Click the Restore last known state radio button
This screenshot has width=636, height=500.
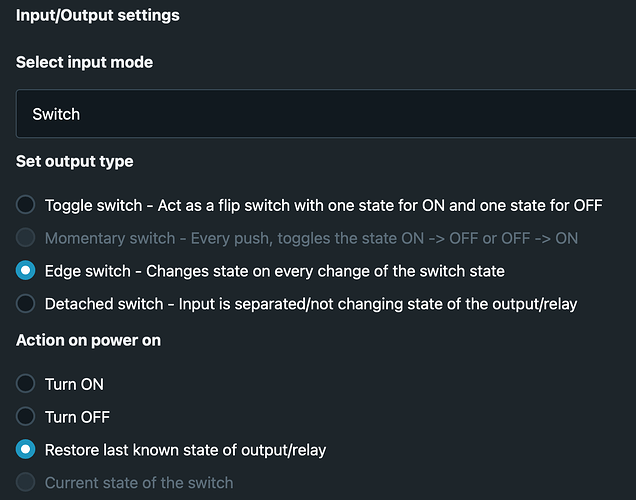(26, 450)
